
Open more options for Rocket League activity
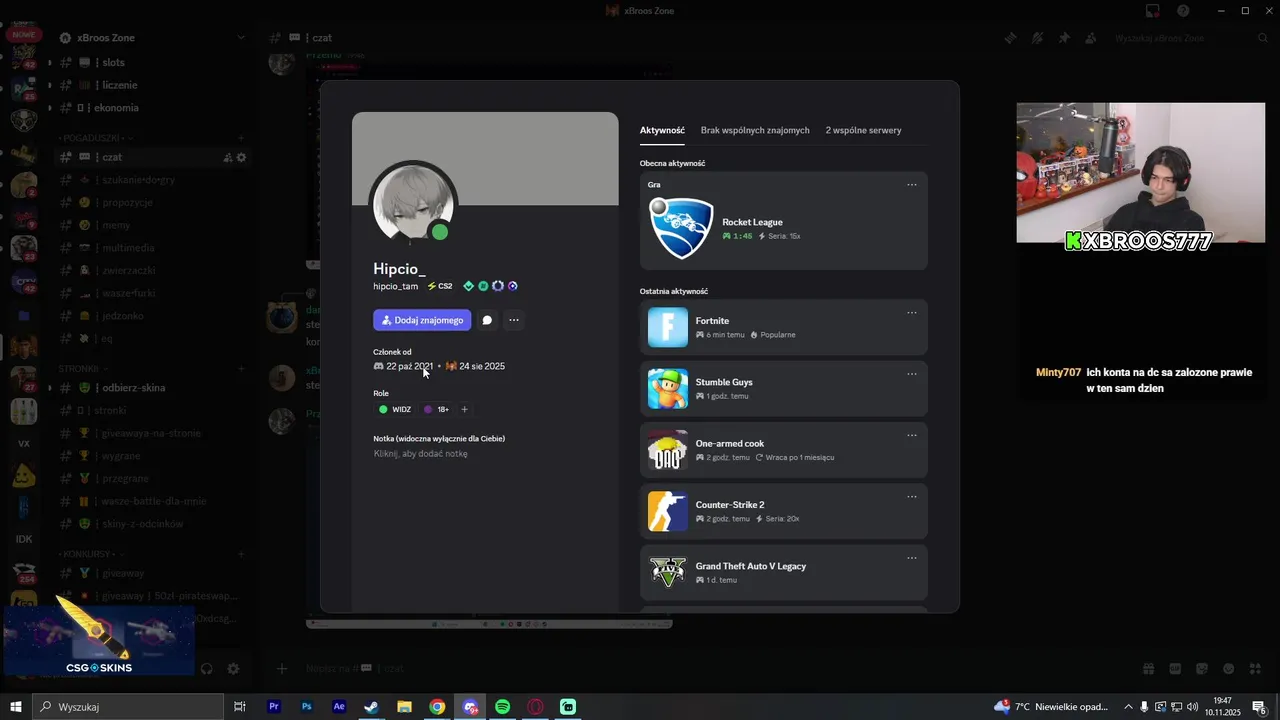click(x=912, y=185)
